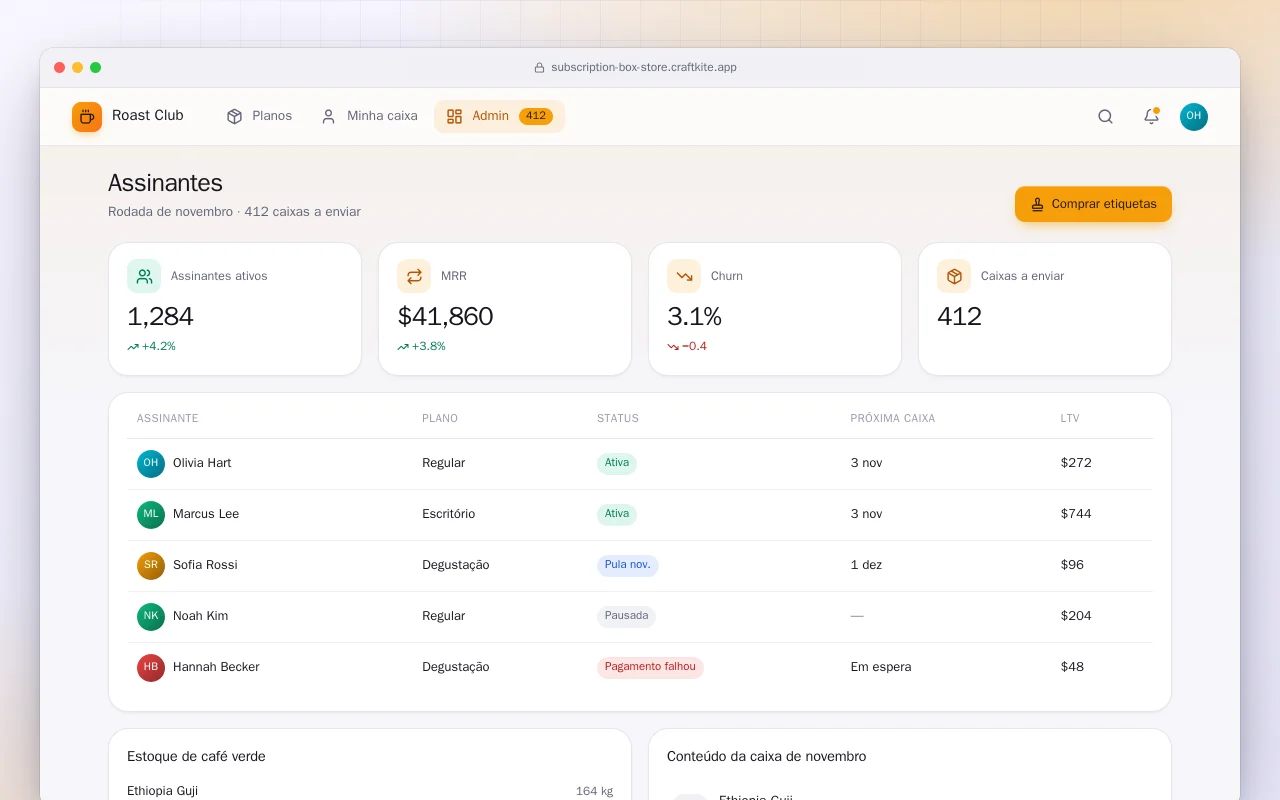Click the Churn trending-down icon
1280x800 pixels.
[684, 276]
